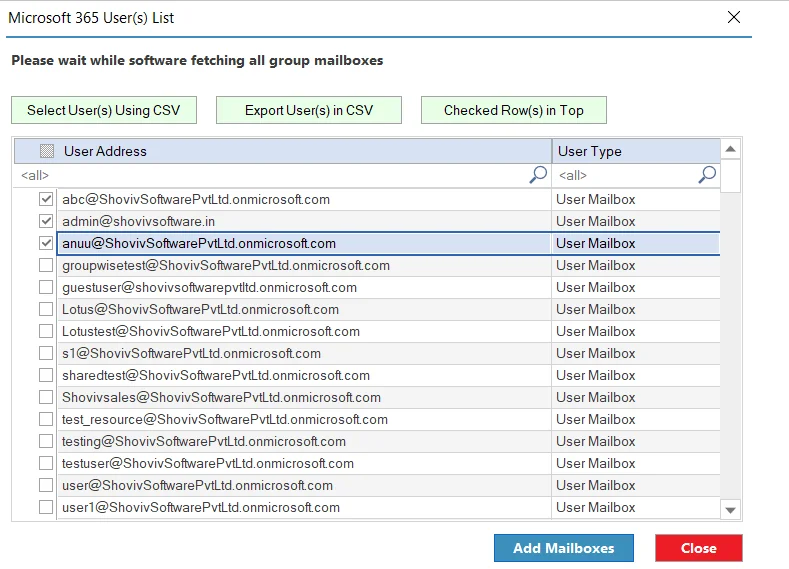This screenshot has height=569, width=789.
Task: Click the scroll up arrow of the list
Action: coord(731,149)
